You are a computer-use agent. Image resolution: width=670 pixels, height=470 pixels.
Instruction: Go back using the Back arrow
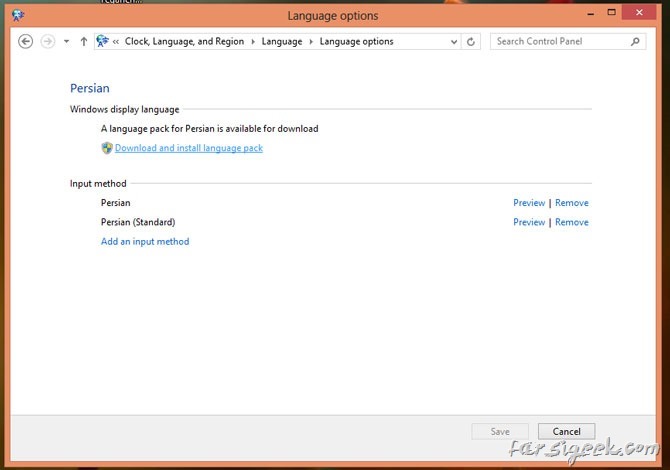tap(26, 41)
